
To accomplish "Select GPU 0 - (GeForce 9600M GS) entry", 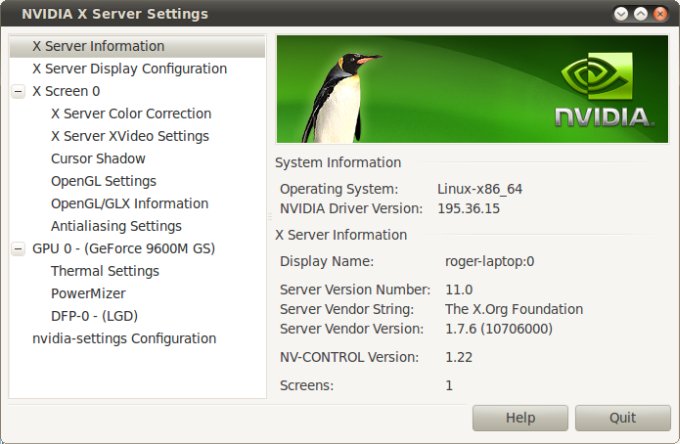I will coord(123,248).
